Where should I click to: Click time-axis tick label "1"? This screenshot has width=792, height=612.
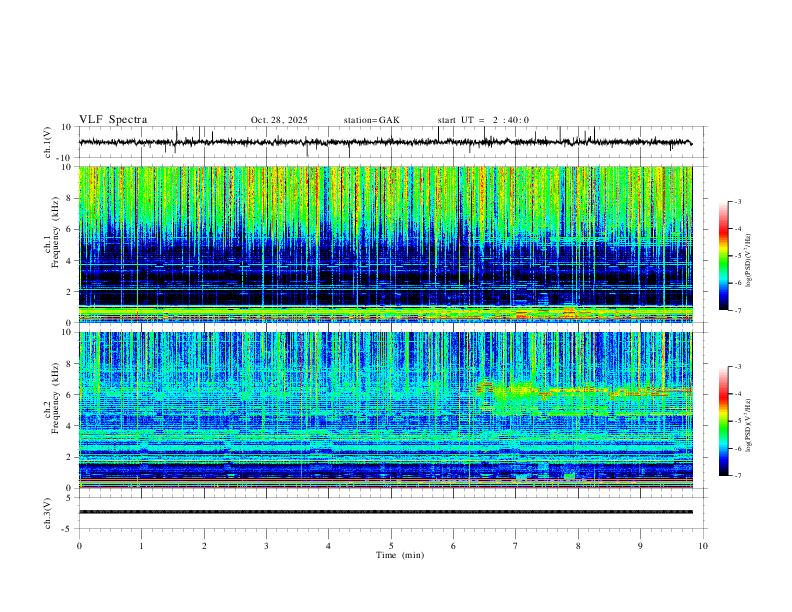coord(141,546)
